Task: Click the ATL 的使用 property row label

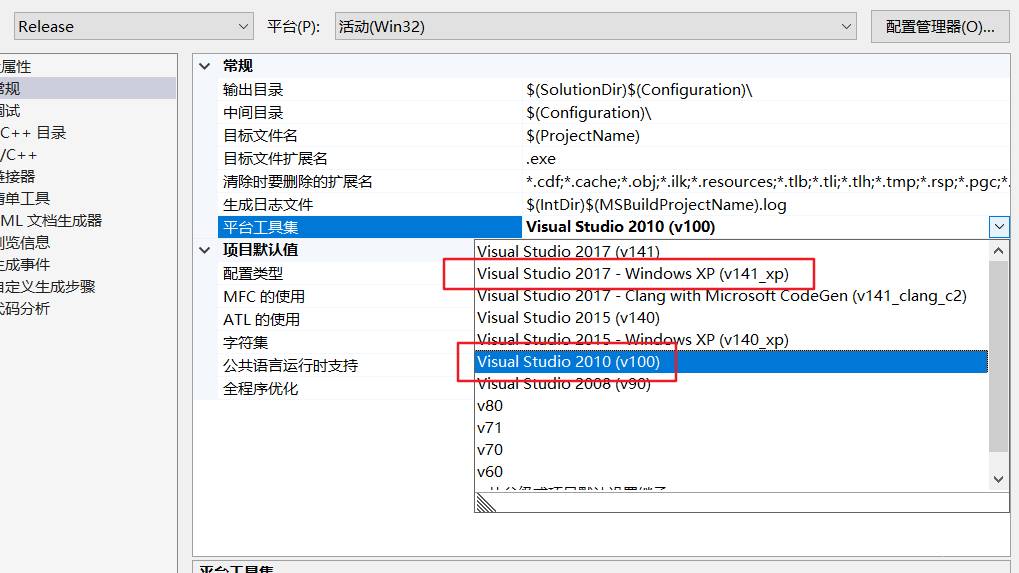Action: pos(261,320)
